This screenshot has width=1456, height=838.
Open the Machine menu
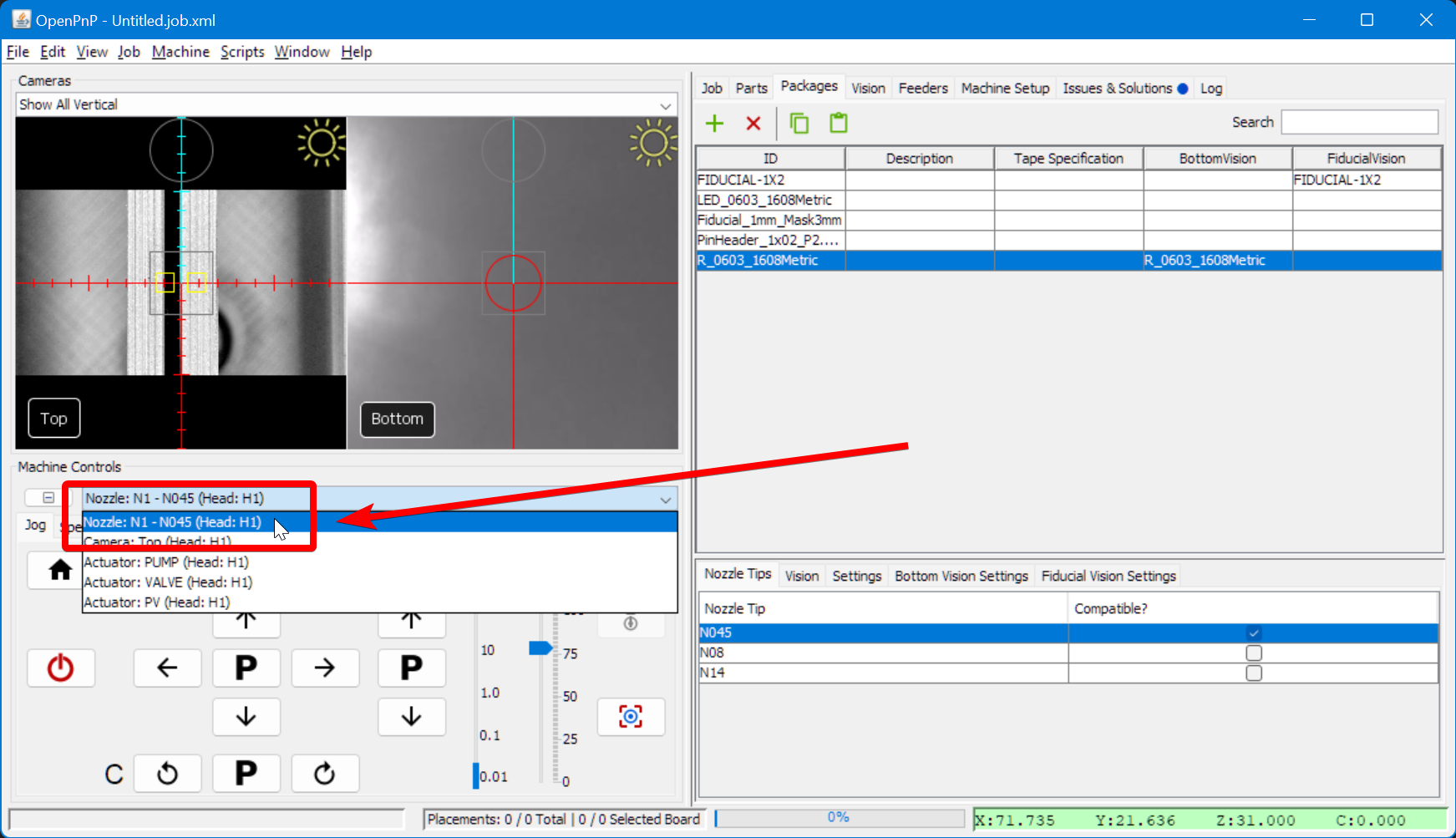pos(180,52)
